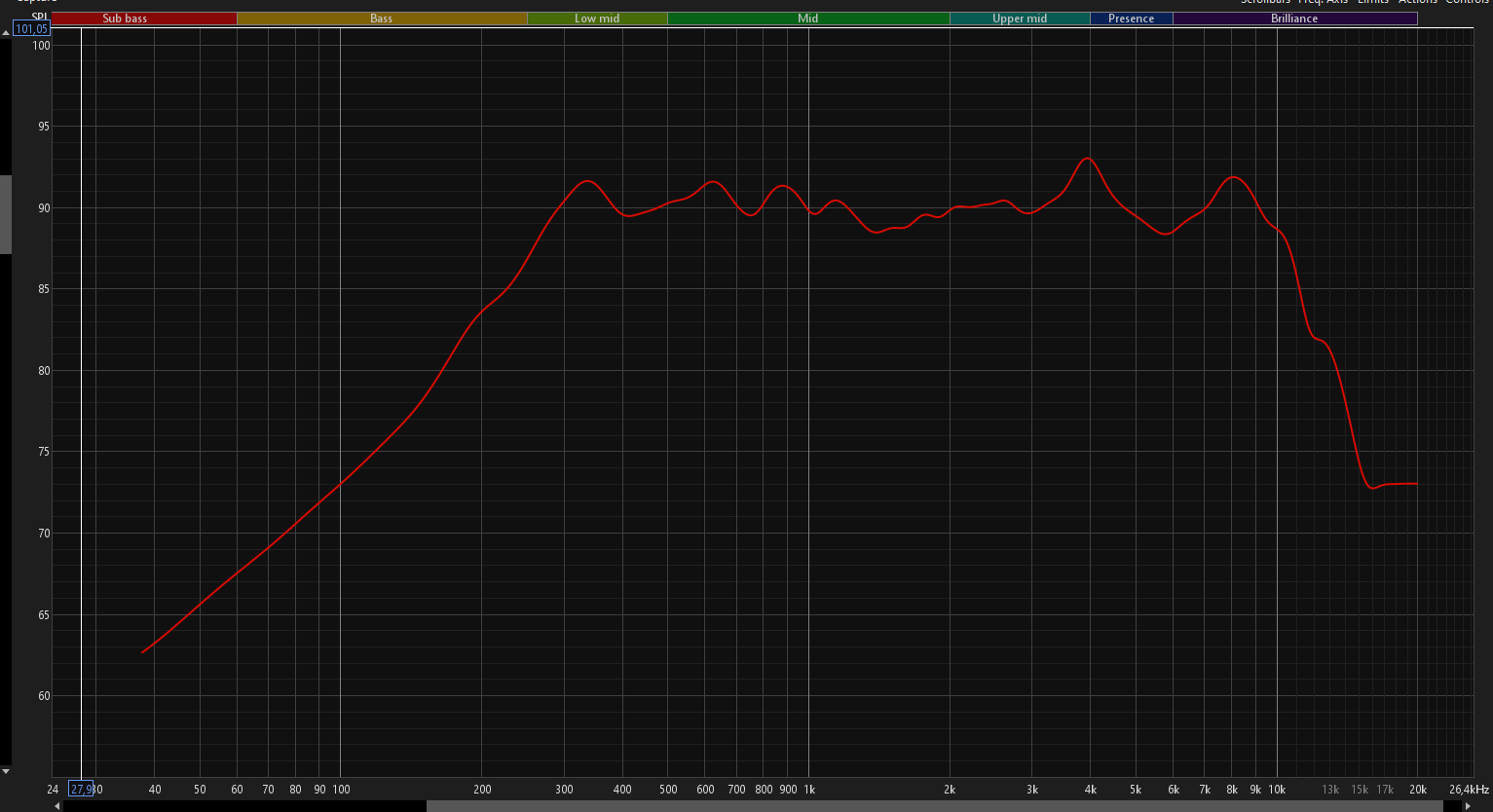Click the Sub bass band label
Image resolution: width=1493 pixels, height=812 pixels.
pyautogui.click(x=125, y=18)
